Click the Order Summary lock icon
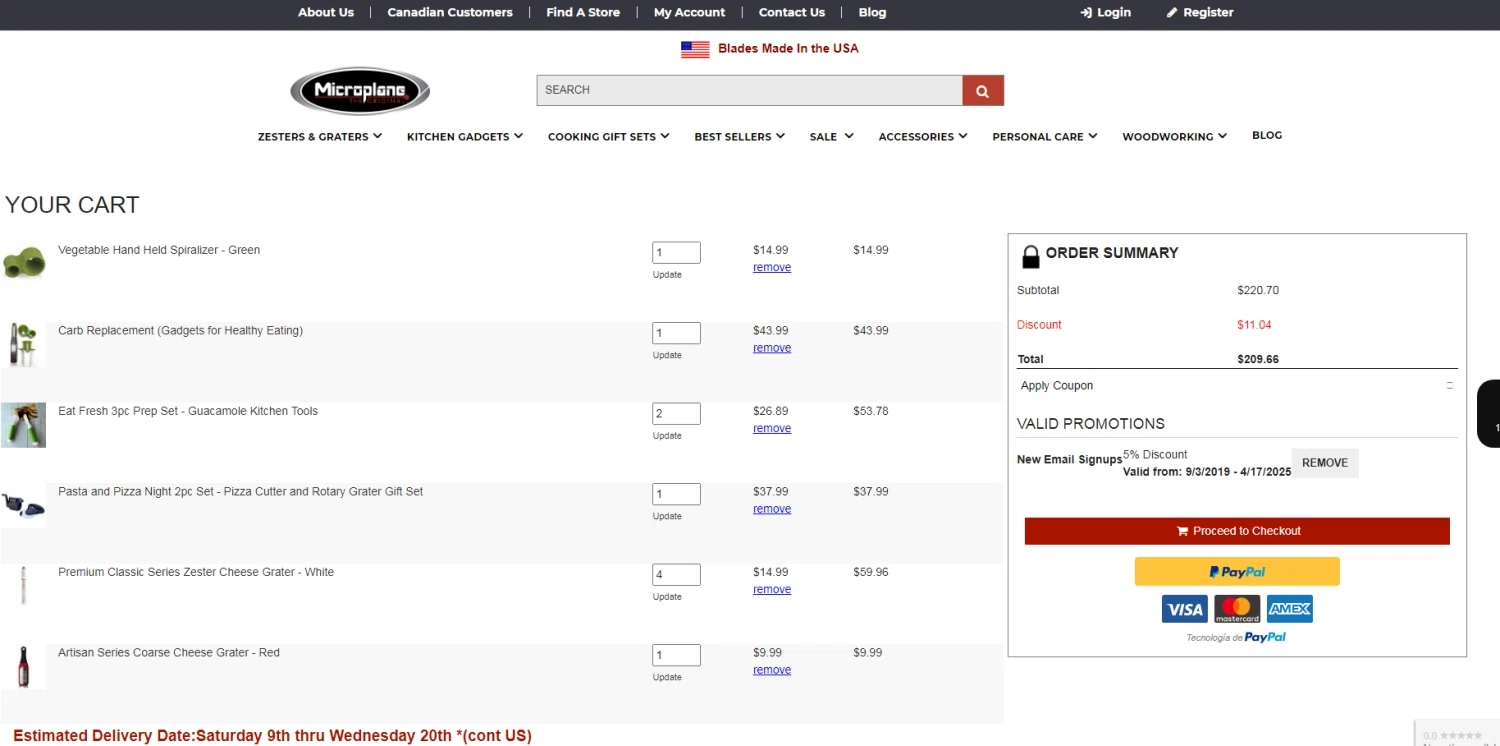Viewport: 1500px width, 746px height. click(x=1030, y=257)
